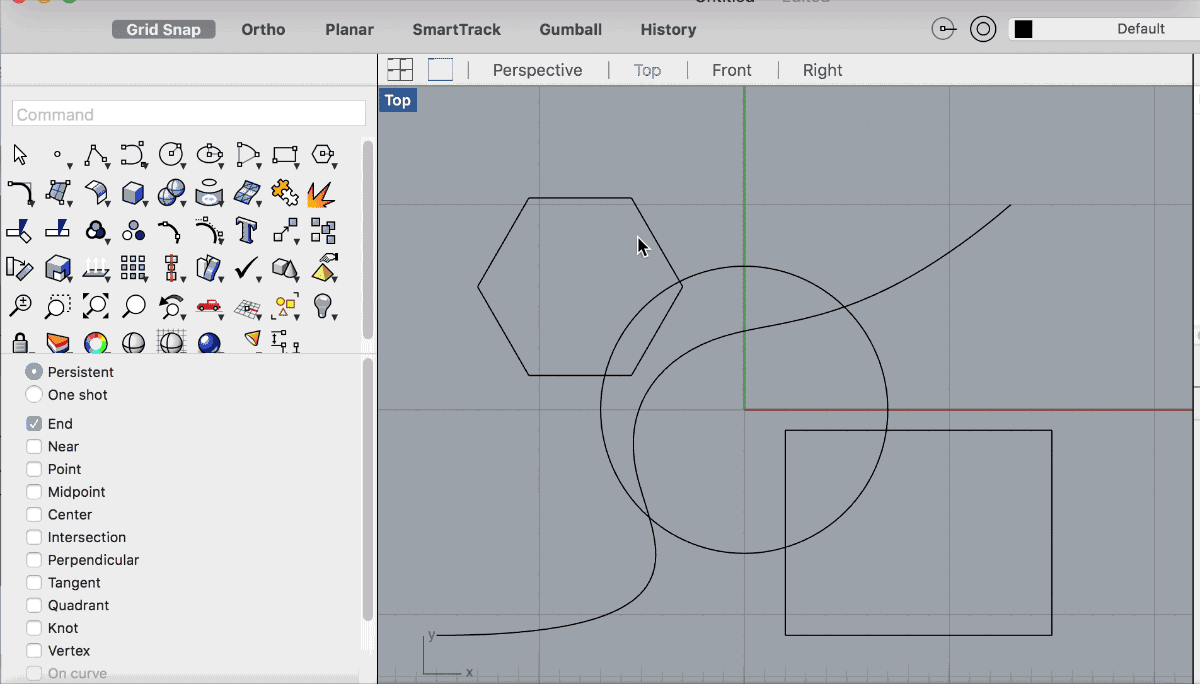Toggle the Ortho button

click(x=263, y=29)
